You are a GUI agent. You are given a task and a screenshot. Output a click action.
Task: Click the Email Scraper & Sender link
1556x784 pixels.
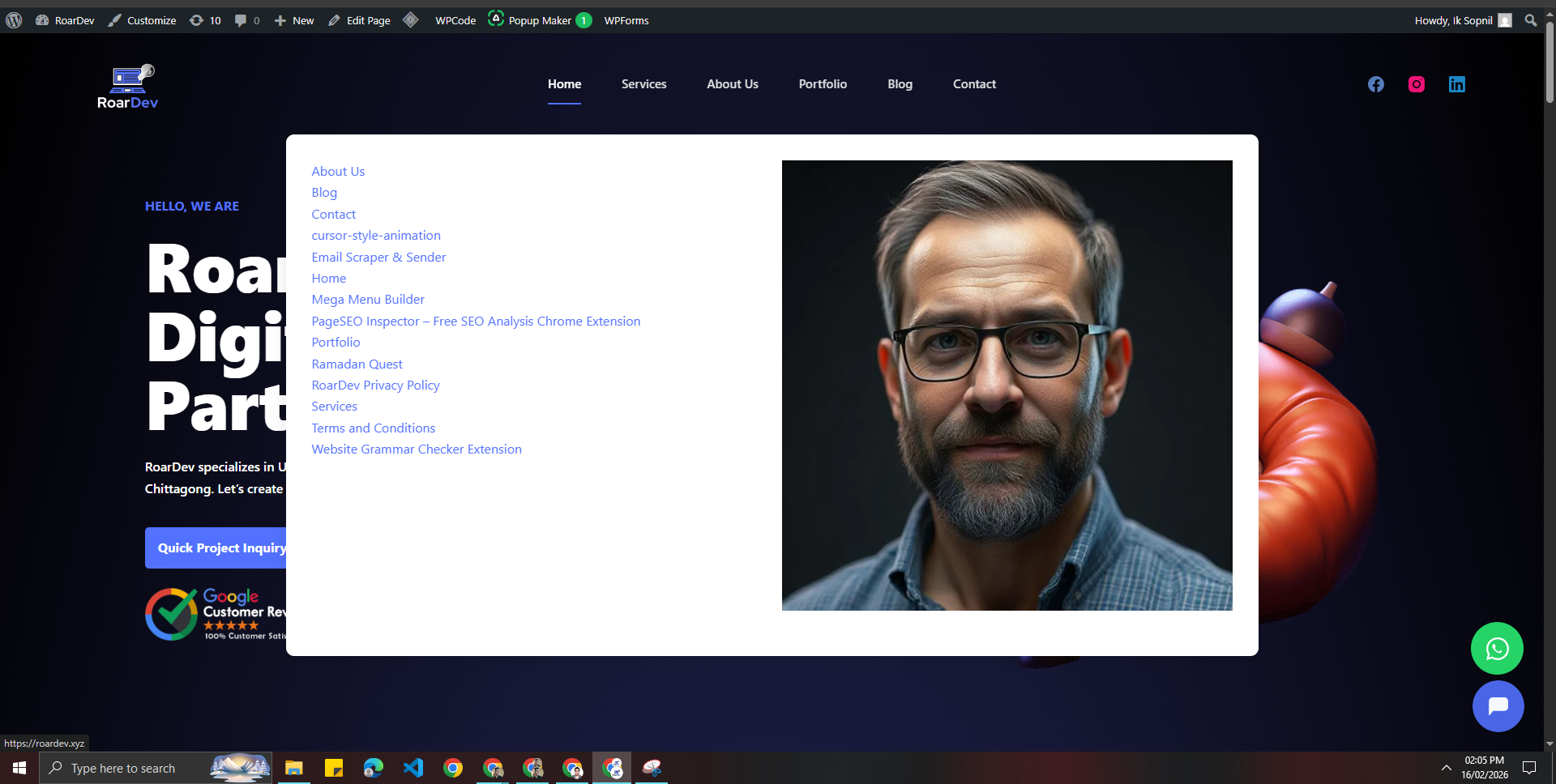click(378, 257)
